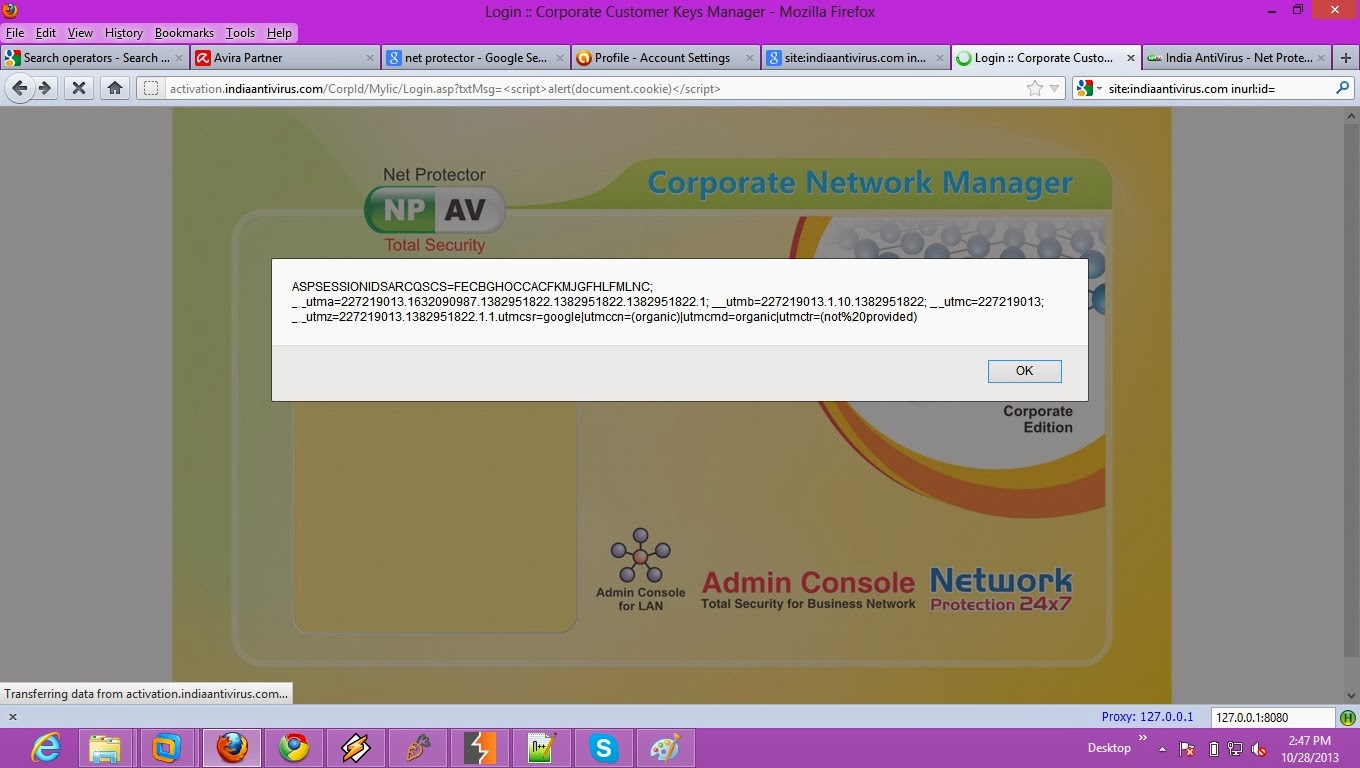Open the History menu
The height and width of the screenshot is (768, 1360).
pyautogui.click(x=124, y=33)
